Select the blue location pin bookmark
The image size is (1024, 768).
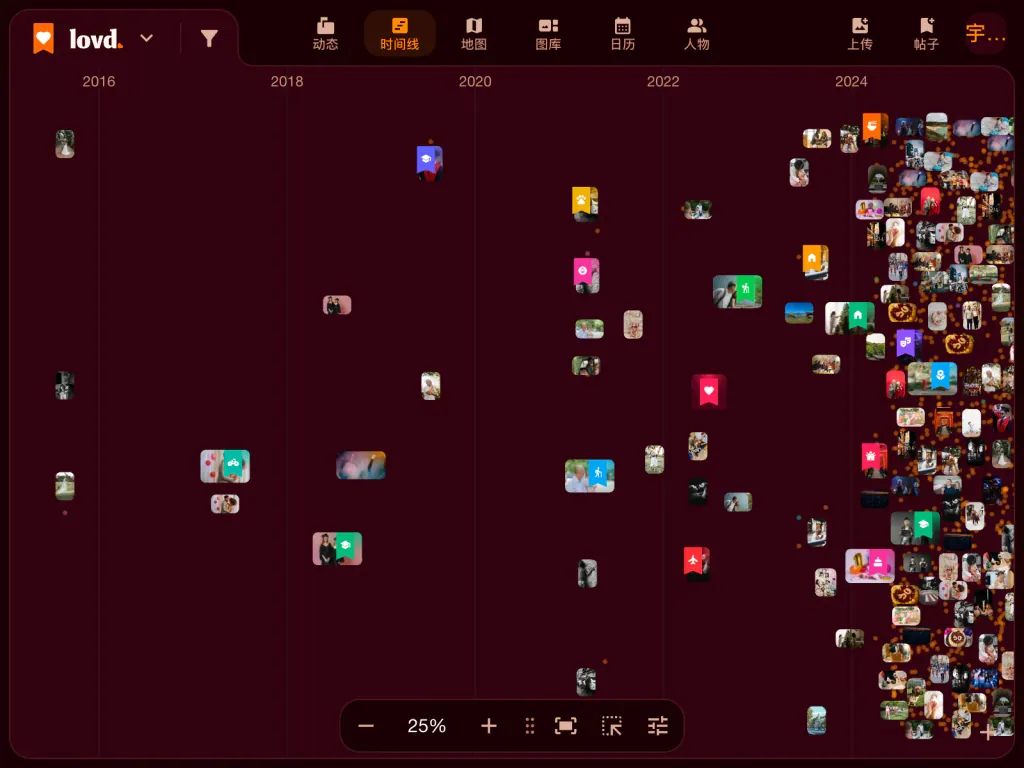[940, 376]
